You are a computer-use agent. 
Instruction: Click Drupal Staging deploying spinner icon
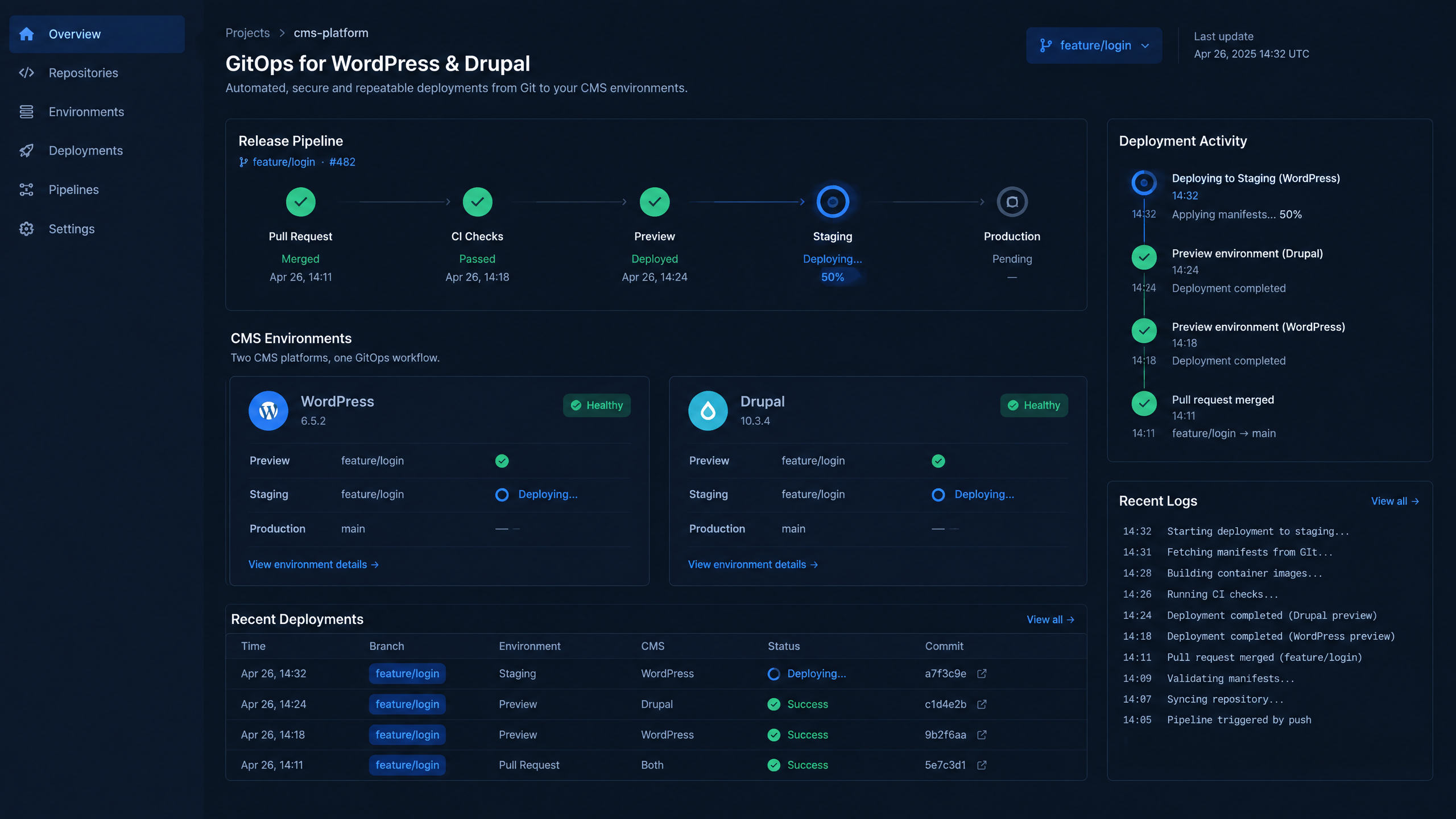click(938, 495)
